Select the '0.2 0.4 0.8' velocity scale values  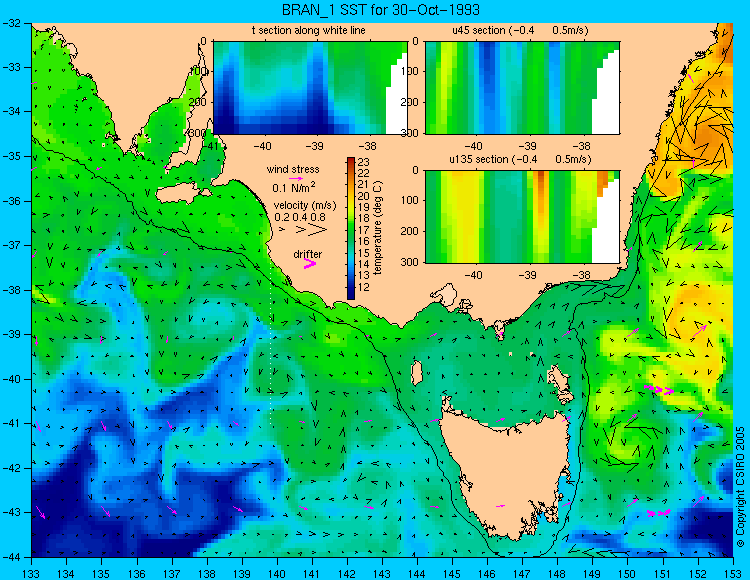point(299,218)
